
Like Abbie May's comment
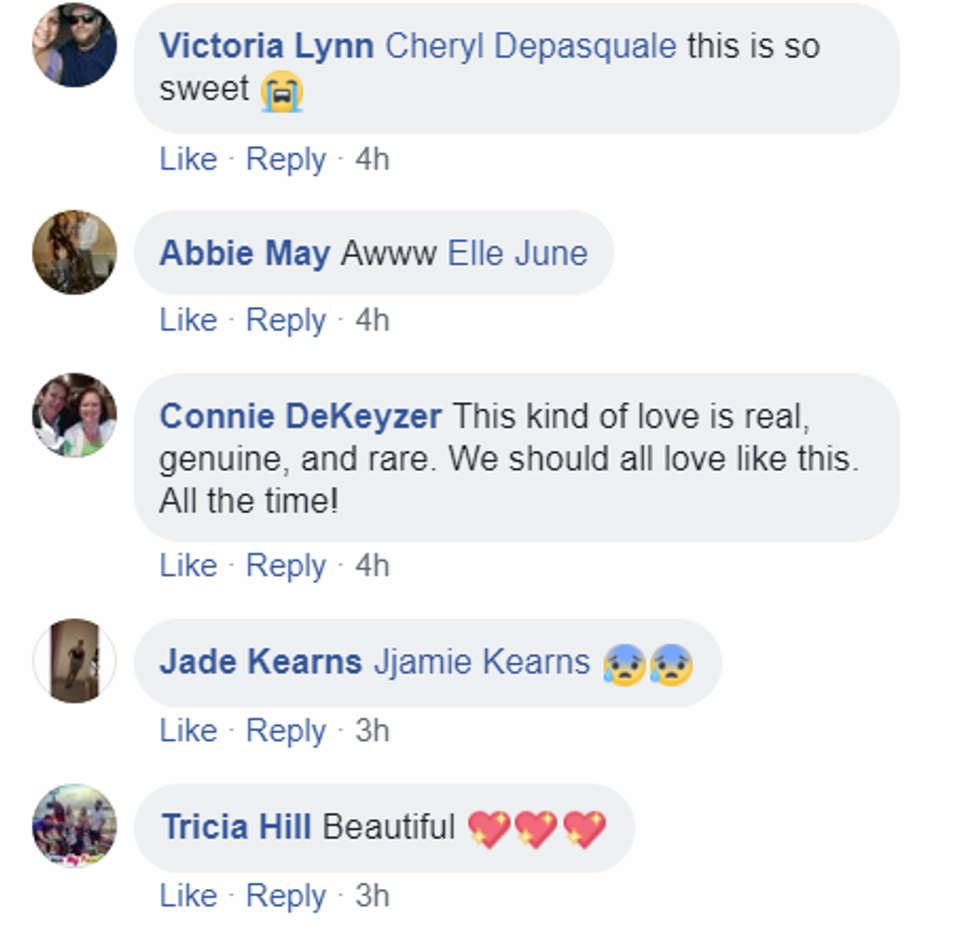pyautogui.click(x=188, y=320)
